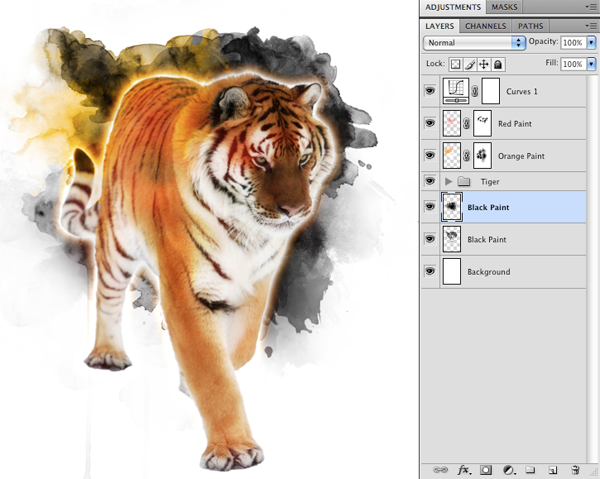The image size is (600, 479).
Task: Hide the lower Black Paint layer
Action: (430, 239)
